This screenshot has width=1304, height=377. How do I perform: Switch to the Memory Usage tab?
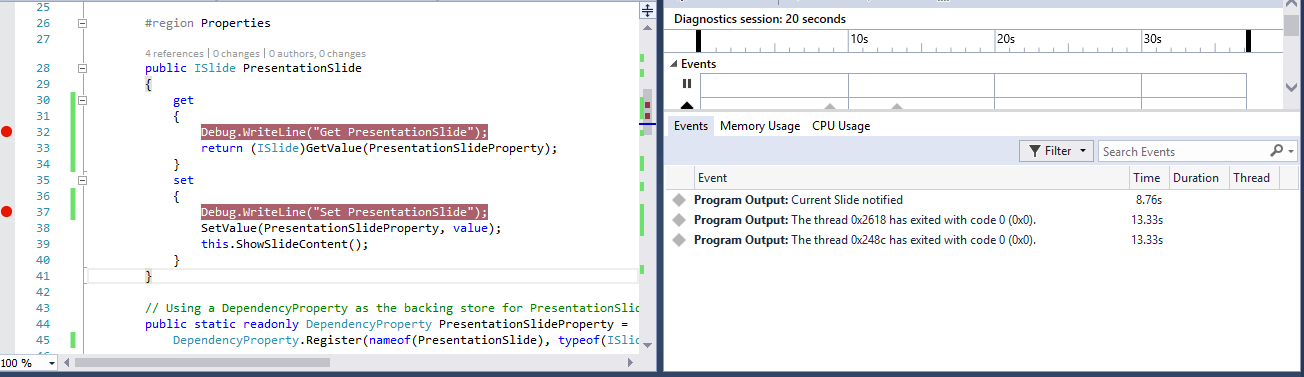point(760,126)
